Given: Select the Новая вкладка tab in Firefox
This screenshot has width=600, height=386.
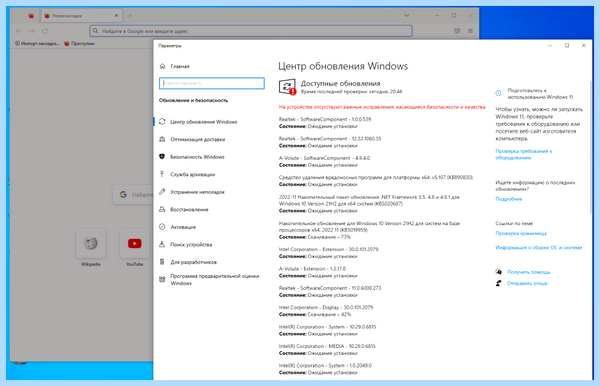Looking at the screenshot, I should [81, 16].
